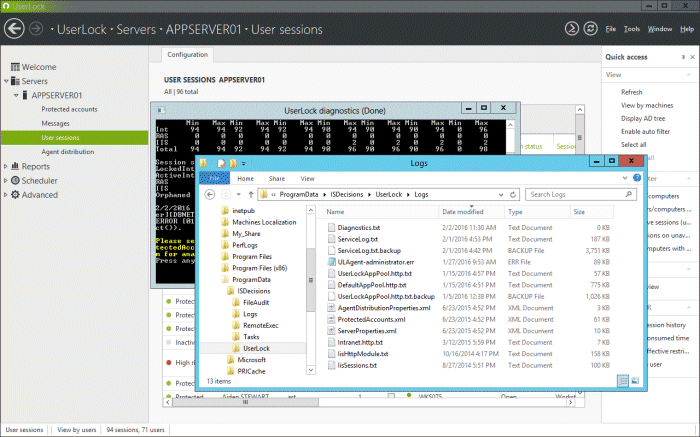
Task: Click New folder icon in Logs quick access toolbar
Action: tap(233, 163)
